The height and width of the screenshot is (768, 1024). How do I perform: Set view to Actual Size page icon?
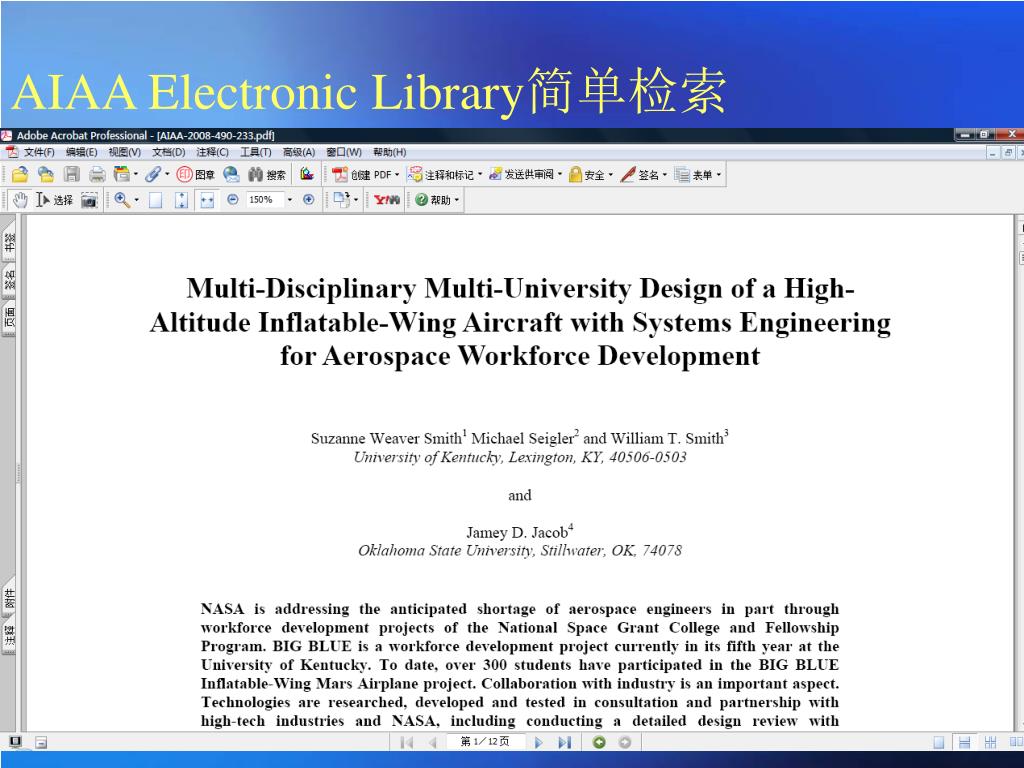pyautogui.click(x=155, y=200)
